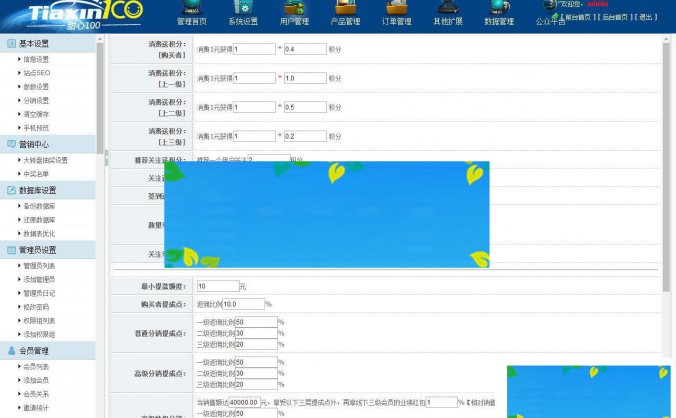Focus the 最小提款额度 amount field
The width and height of the screenshot is (676, 418).
click(218, 286)
